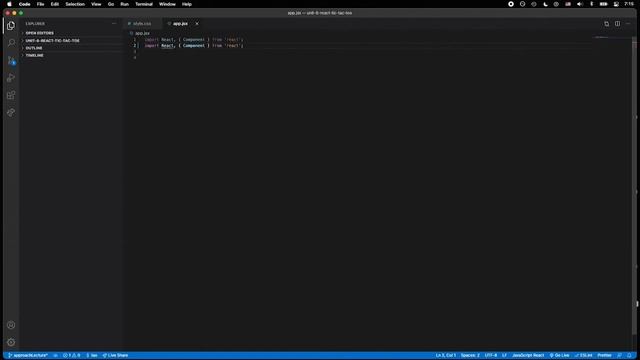Click the notifications bell in status bar

[629, 356]
